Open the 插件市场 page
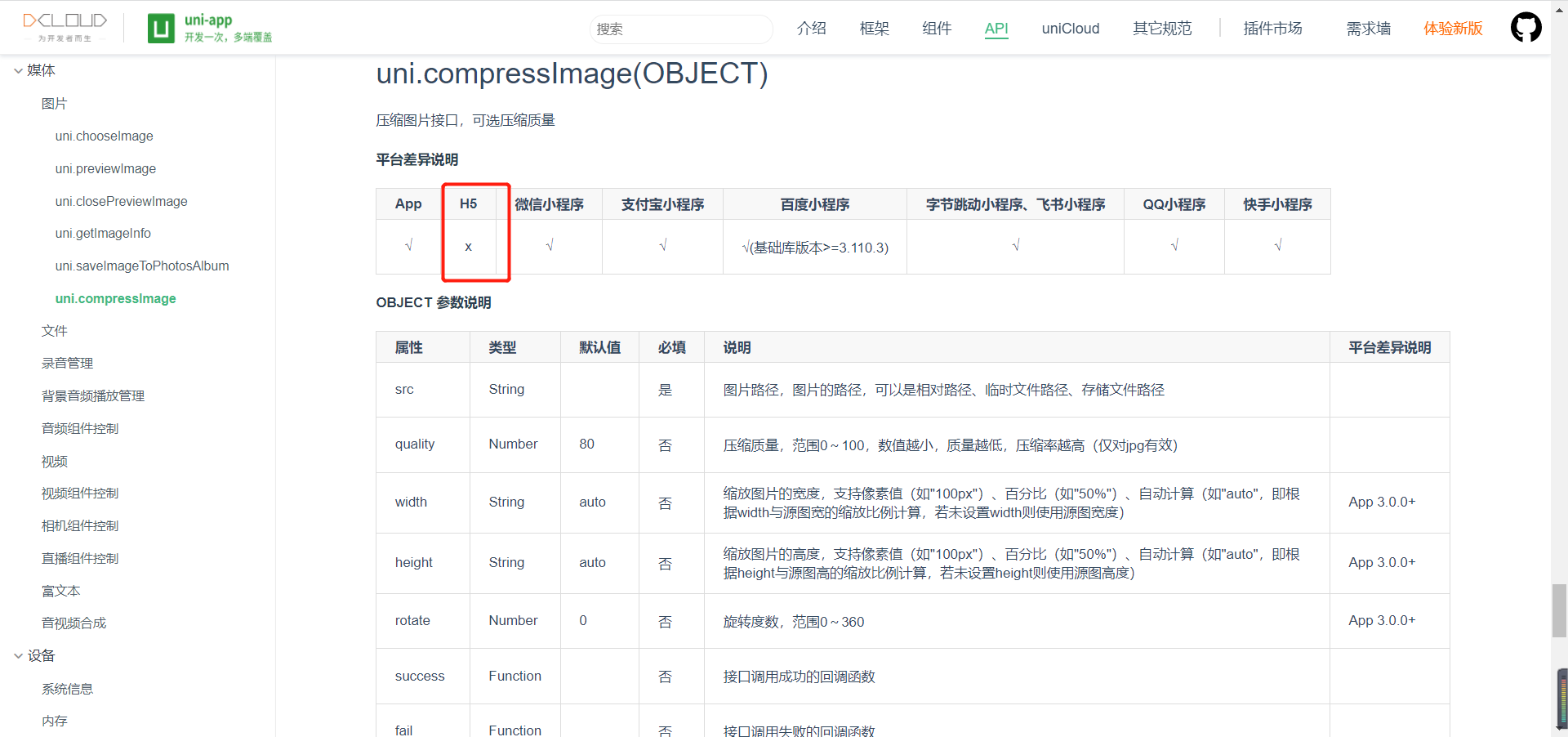 [1272, 29]
